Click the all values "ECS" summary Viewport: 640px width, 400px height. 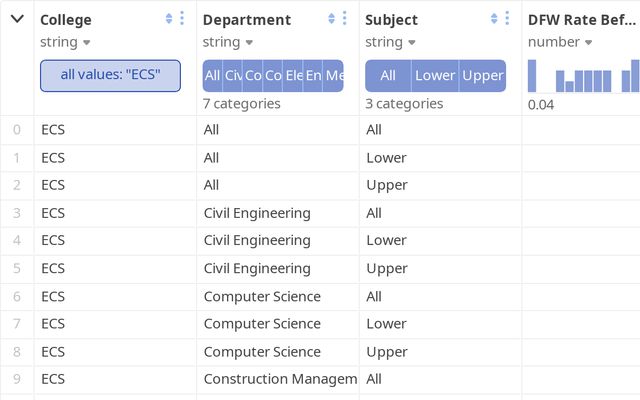tap(110, 75)
